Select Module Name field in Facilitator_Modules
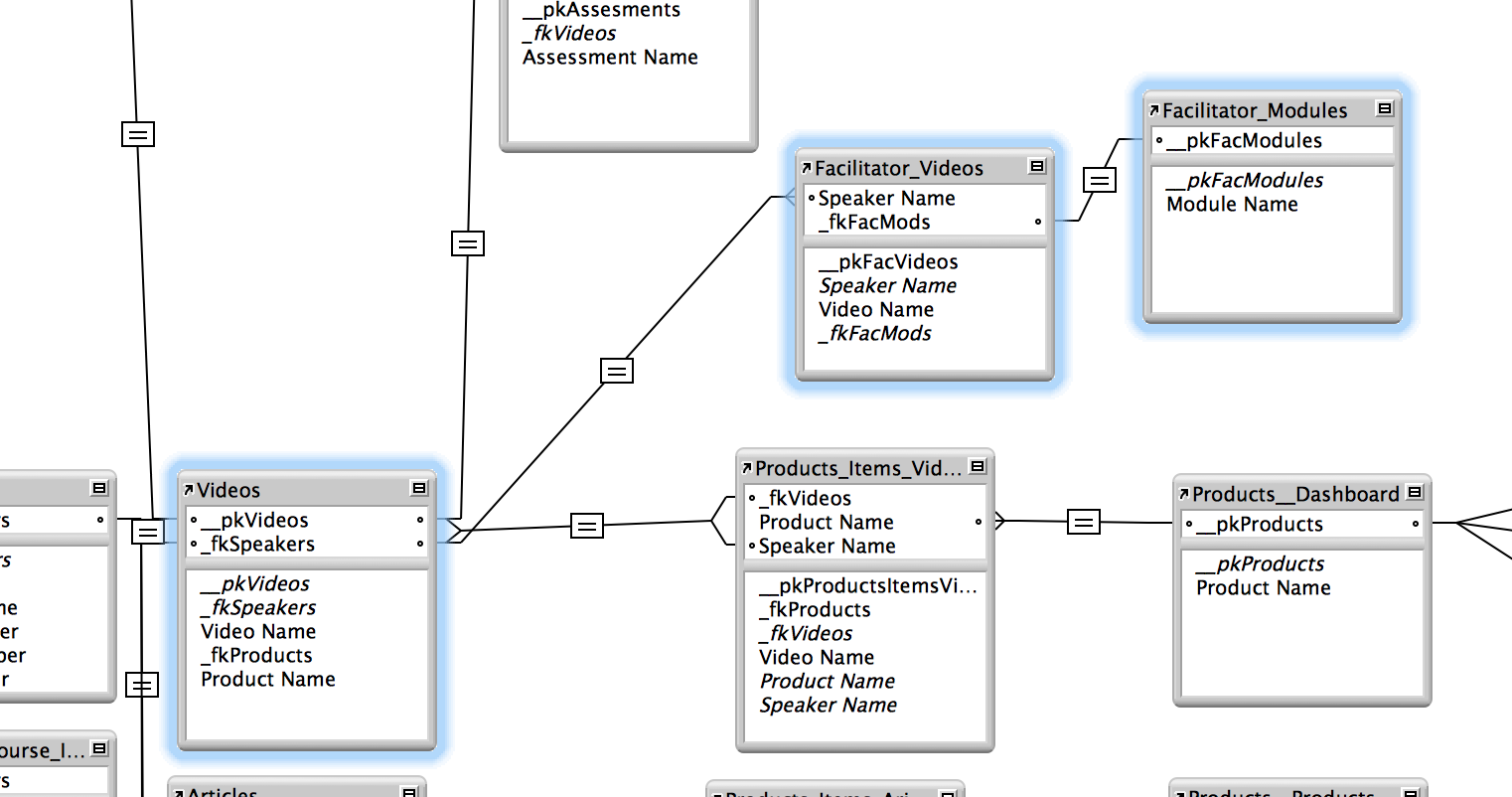Image resolution: width=1512 pixels, height=797 pixels. tap(1232, 204)
